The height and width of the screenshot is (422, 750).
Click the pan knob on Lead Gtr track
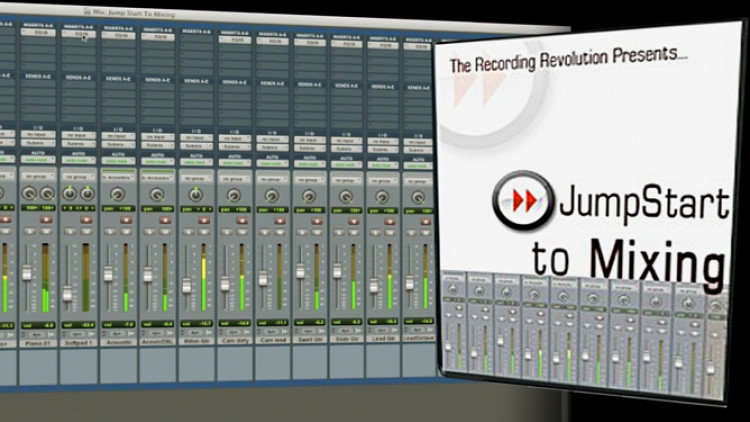click(382, 197)
